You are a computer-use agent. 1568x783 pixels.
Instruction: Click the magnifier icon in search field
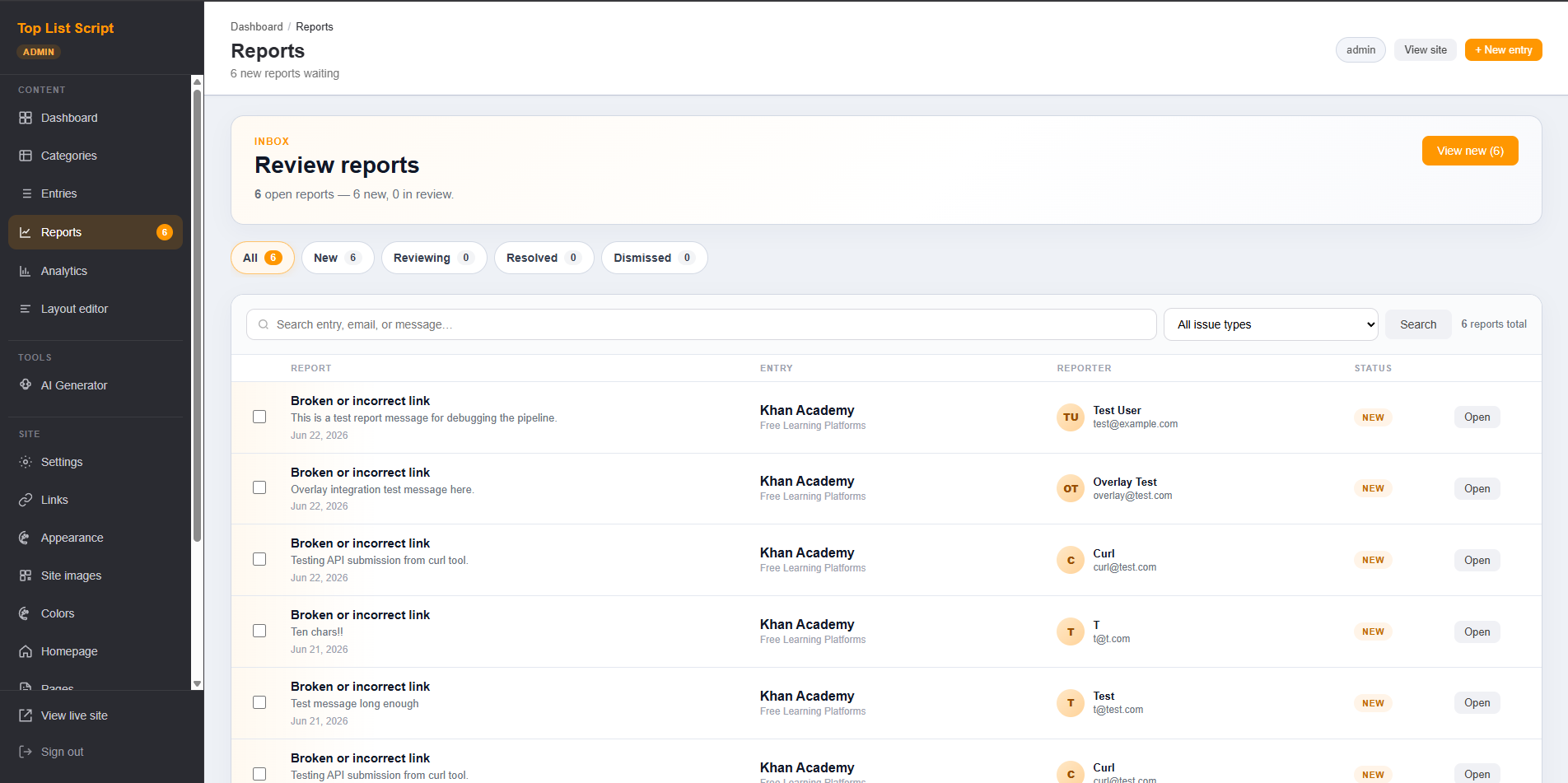(264, 324)
